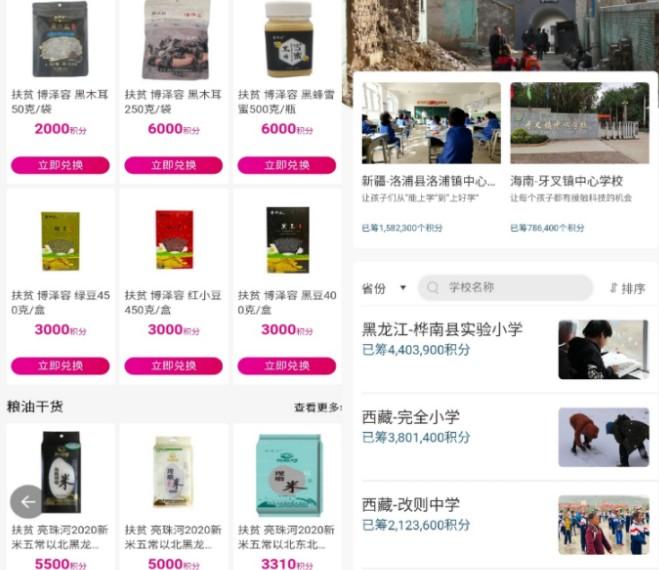Redeem the 黑木耳 50克 item with 立即兑换

60,165
